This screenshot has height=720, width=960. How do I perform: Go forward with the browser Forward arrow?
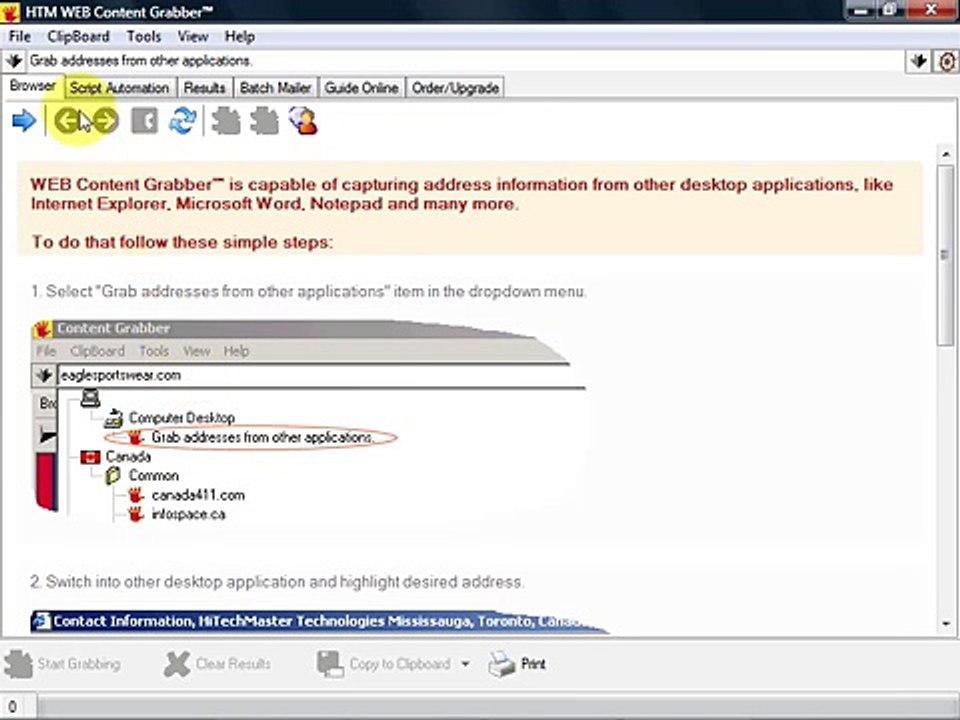(106, 121)
